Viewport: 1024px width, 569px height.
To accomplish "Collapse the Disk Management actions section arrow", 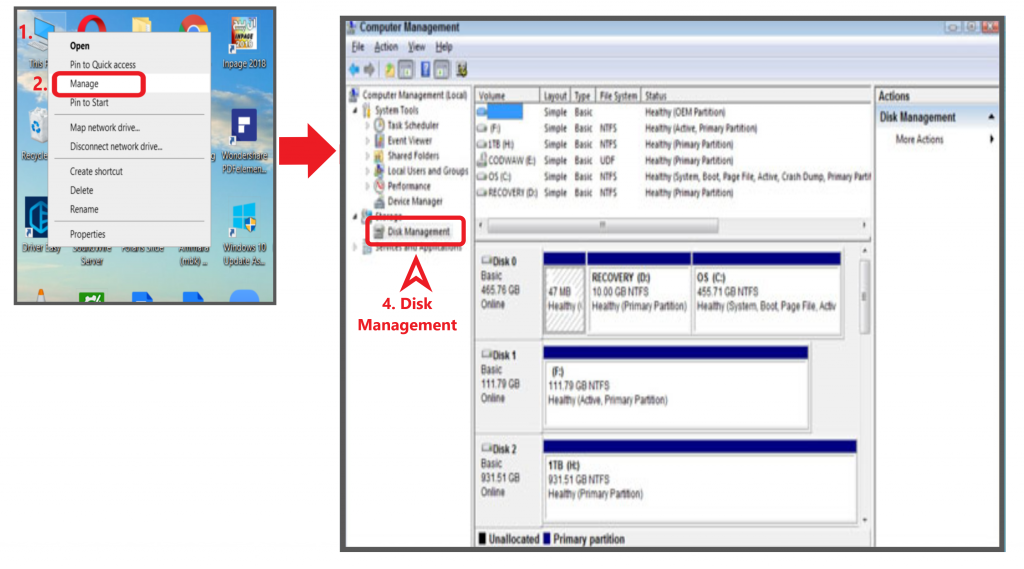I will pyautogui.click(x=991, y=117).
